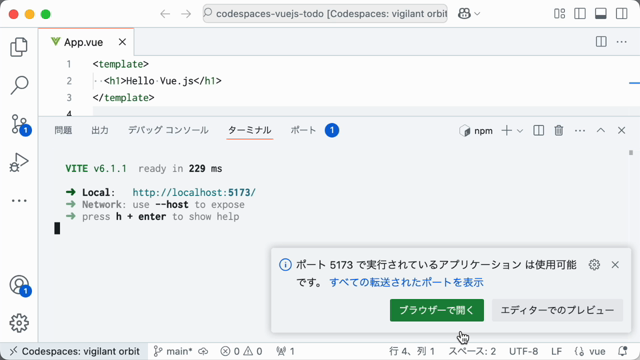Place the cursor on the closing </template> line
Viewport: 640px width, 360px height.
tap(124, 98)
